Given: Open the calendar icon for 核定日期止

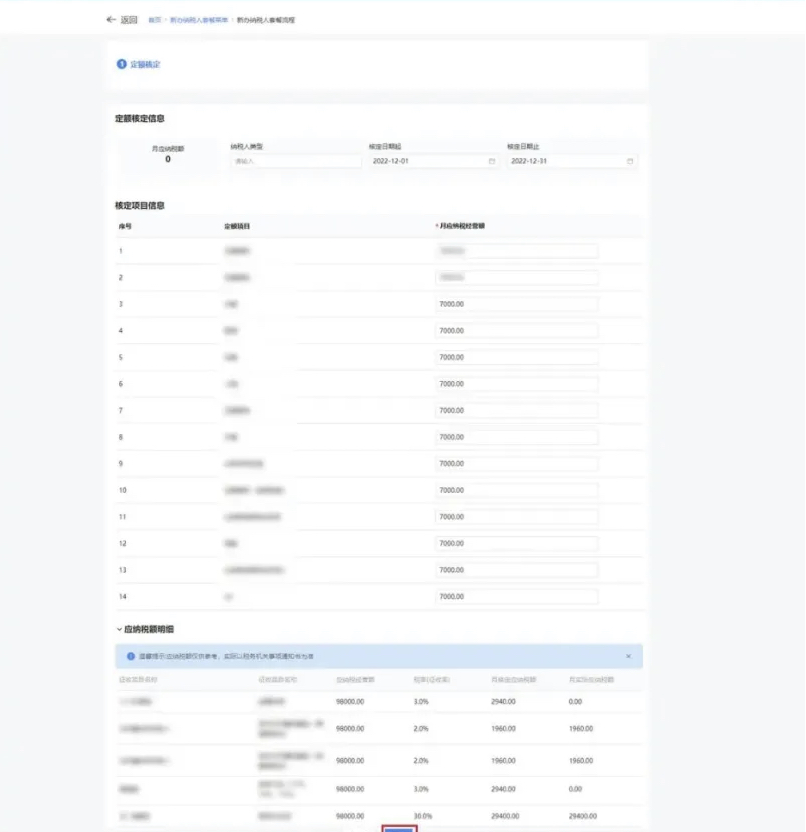Looking at the screenshot, I should [630, 161].
